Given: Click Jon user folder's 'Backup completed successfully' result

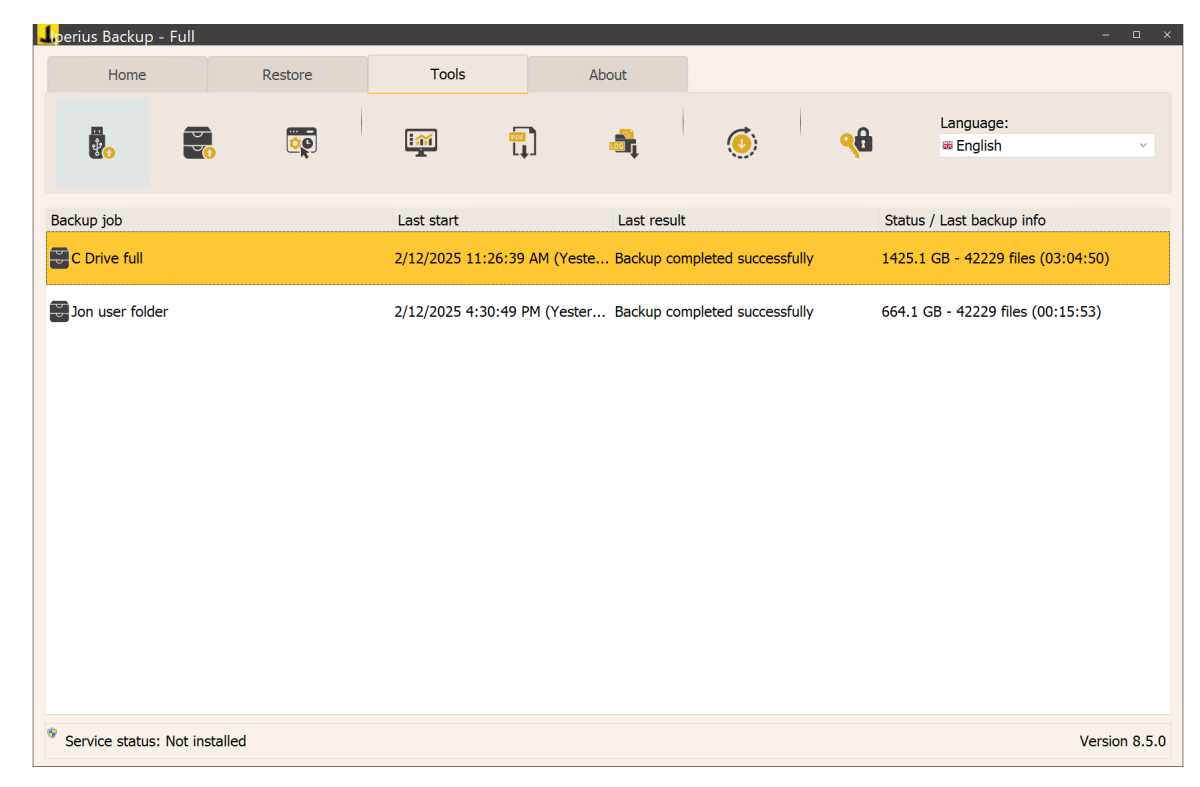Looking at the screenshot, I should point(714,312).
